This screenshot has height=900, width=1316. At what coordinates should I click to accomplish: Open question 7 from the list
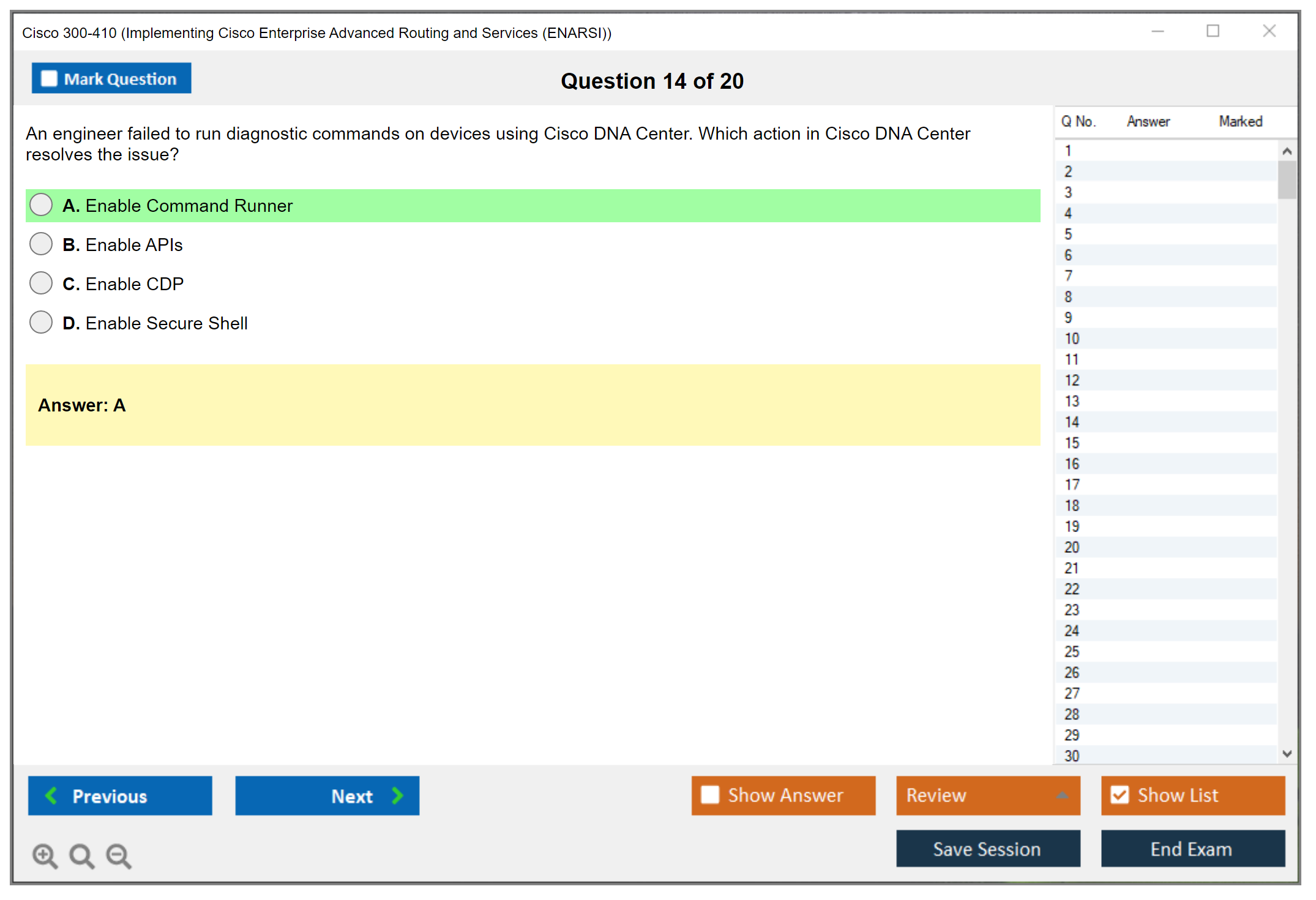pos(1068,276)
